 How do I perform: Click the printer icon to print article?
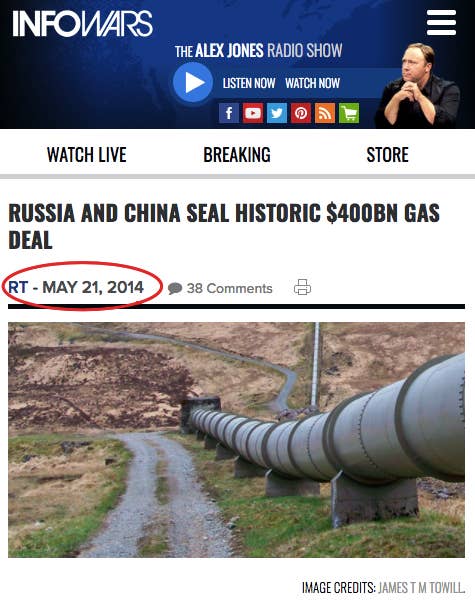pos(302,287)
